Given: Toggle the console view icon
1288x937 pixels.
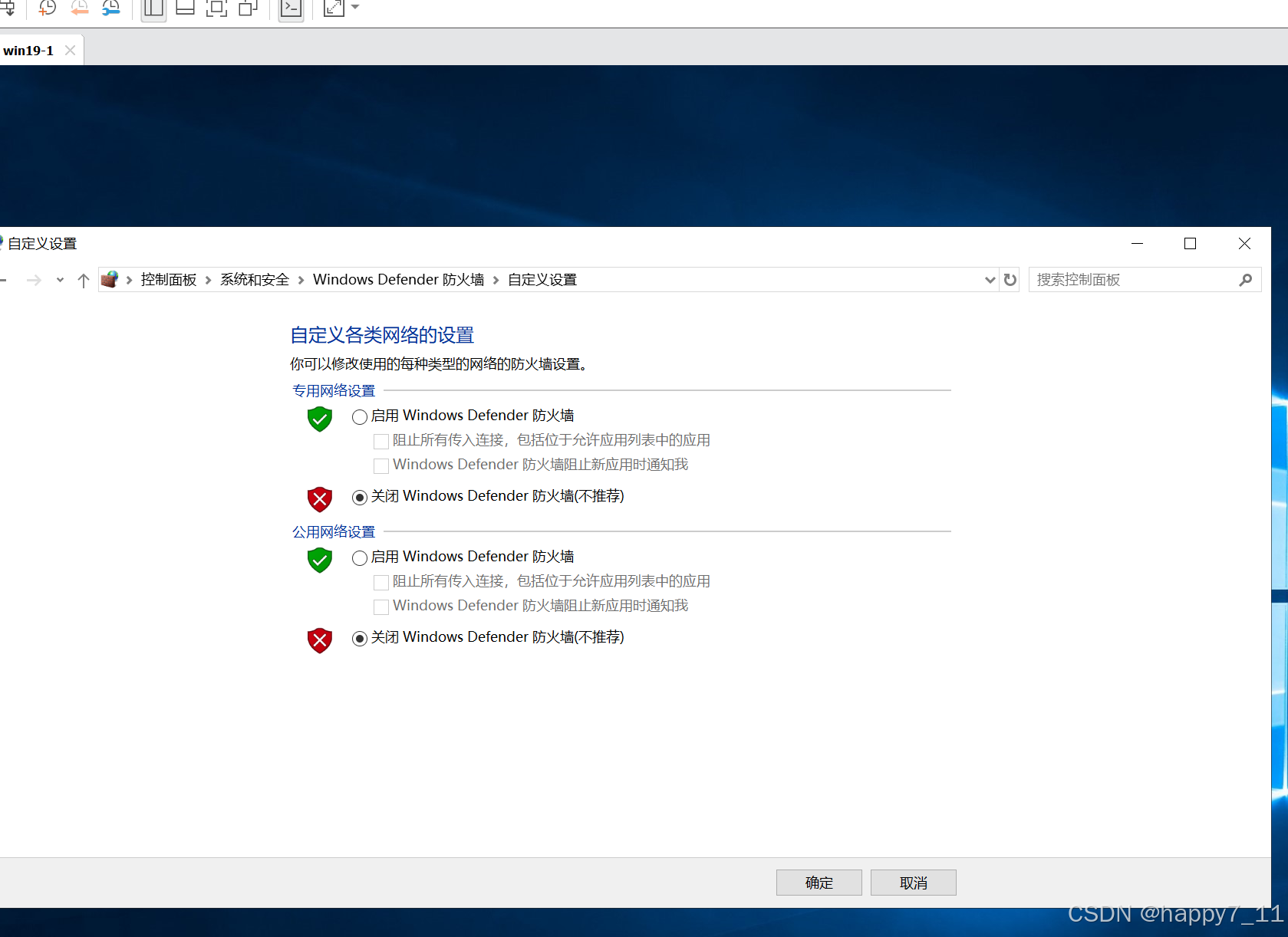Looking at the screenshot, I should 291,8.
